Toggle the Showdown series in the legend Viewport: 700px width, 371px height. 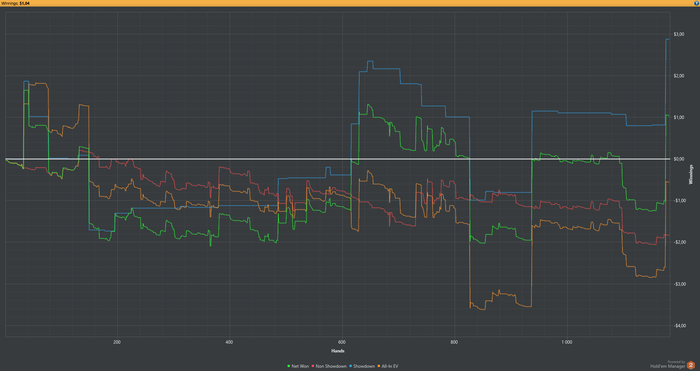point(362,366)
